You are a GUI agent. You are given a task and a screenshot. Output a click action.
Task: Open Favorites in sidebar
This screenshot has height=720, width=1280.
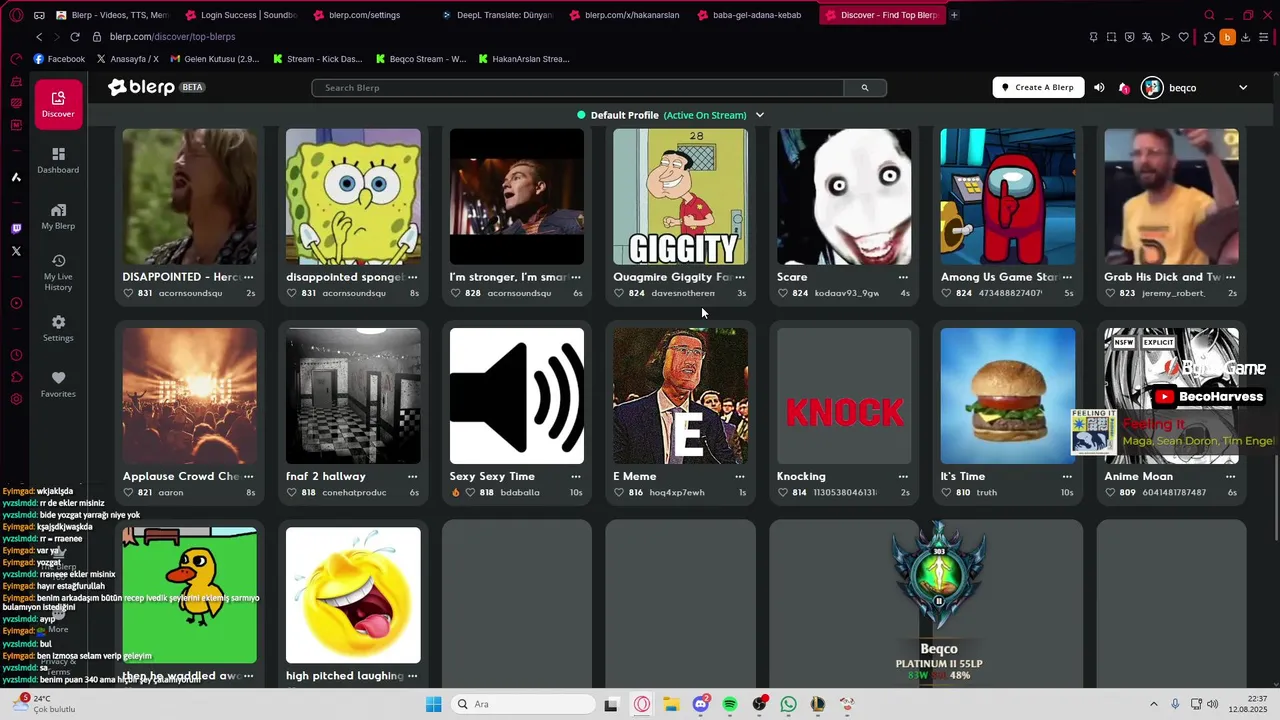58,384
